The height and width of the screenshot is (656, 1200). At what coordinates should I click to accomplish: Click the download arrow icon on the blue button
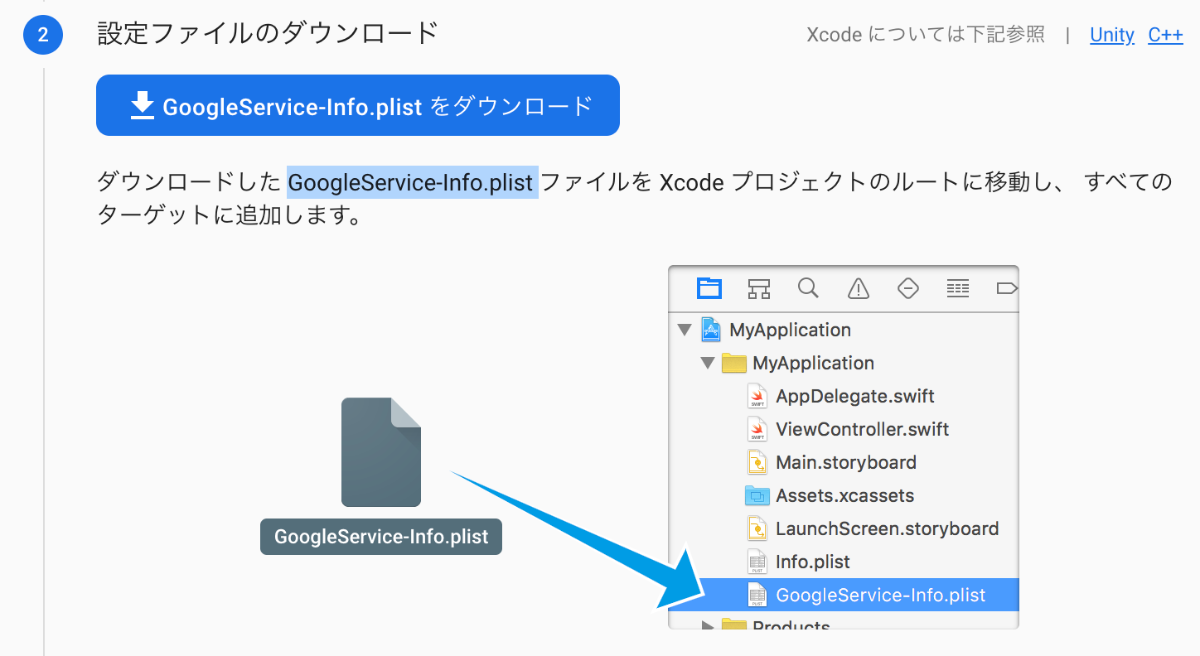(143, 104)
